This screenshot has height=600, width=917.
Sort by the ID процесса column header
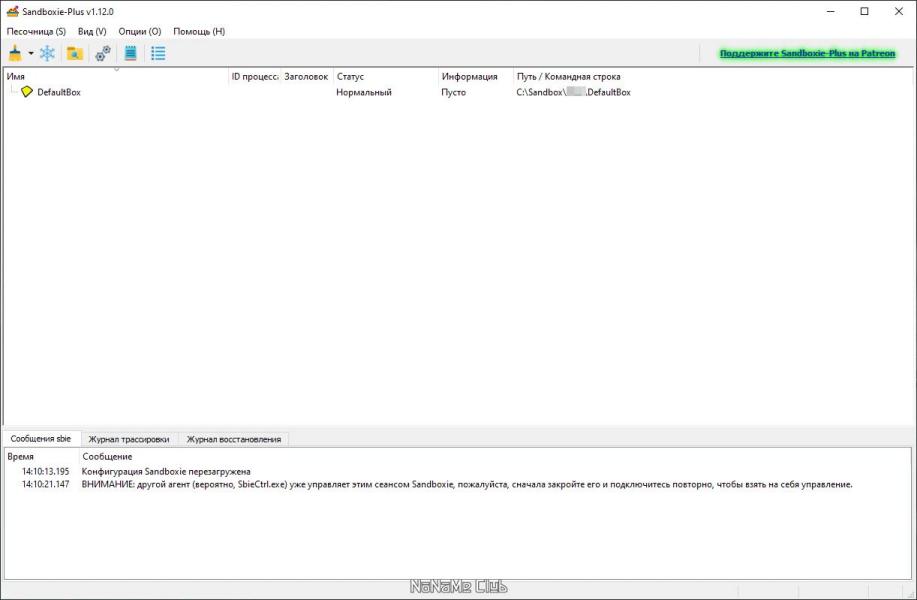pyautogui.click(x=254, y=77)
